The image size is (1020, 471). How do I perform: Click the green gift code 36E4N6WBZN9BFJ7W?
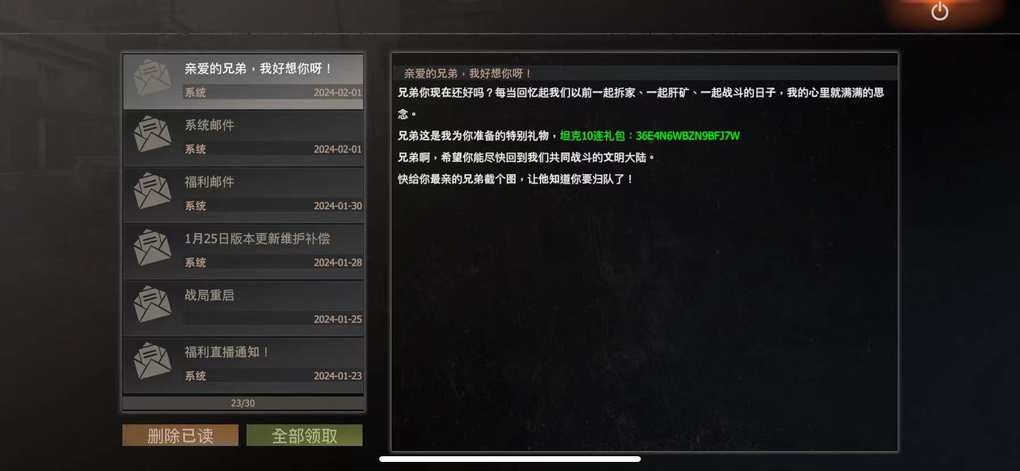(688, 136)
